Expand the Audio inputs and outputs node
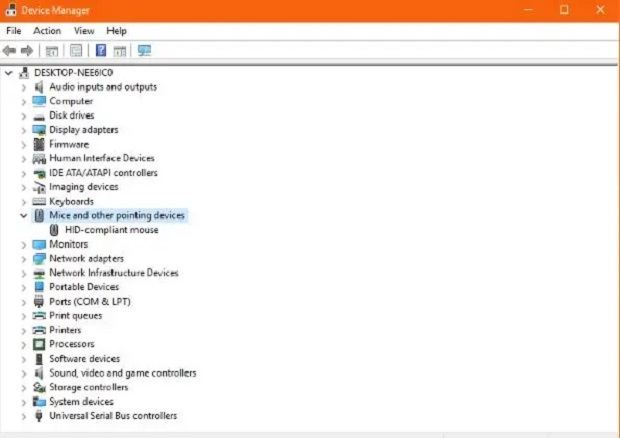 click(23, 87)
